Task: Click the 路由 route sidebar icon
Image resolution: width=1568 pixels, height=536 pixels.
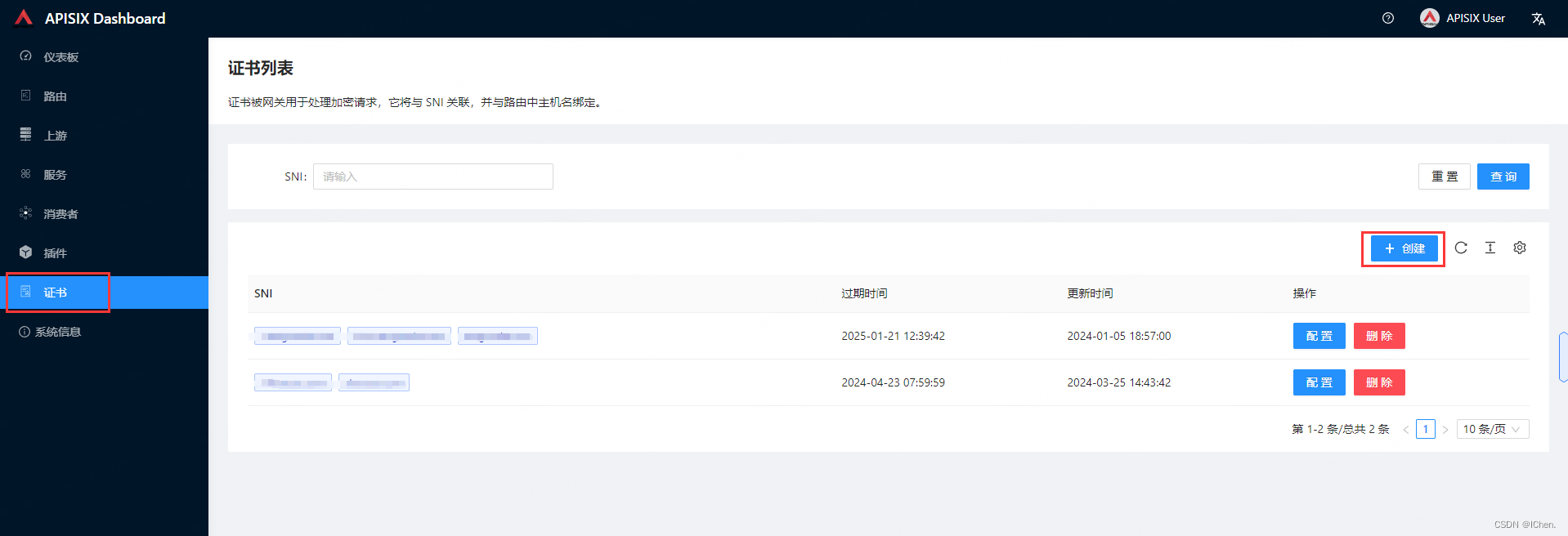Action: click(25, 96)
